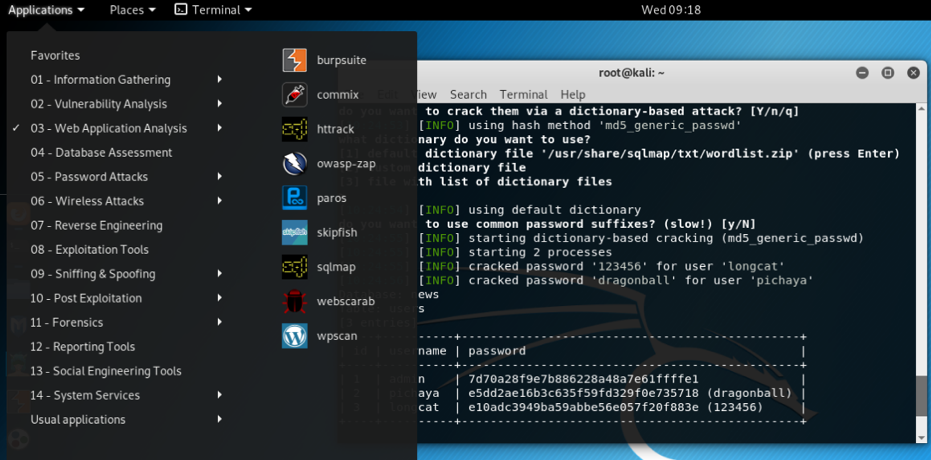Click the password column header text
The image size is (931, 460).
point(496,351)
